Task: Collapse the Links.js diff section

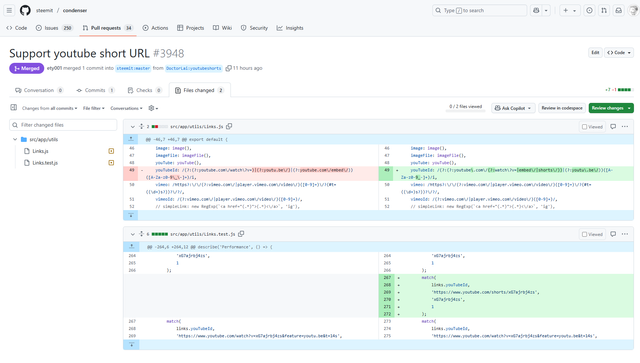Action: click(132, 127)
